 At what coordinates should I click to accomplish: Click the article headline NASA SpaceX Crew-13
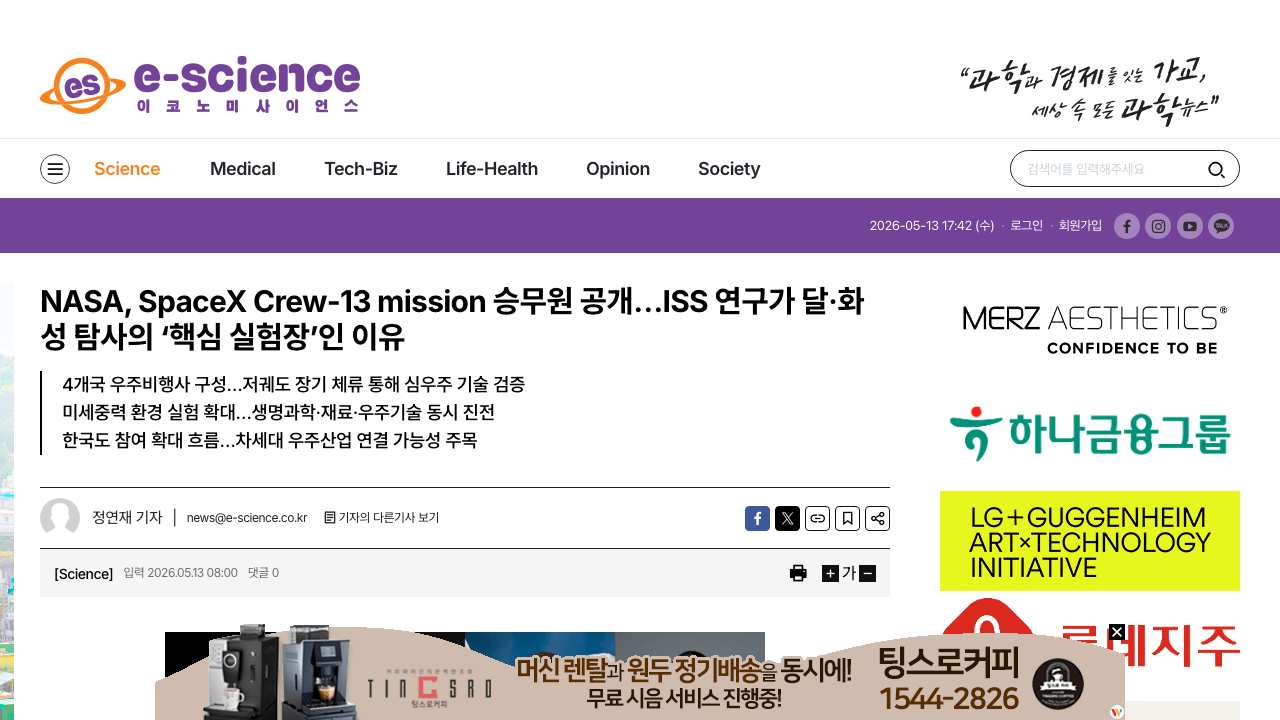click(x=452, y=319)
